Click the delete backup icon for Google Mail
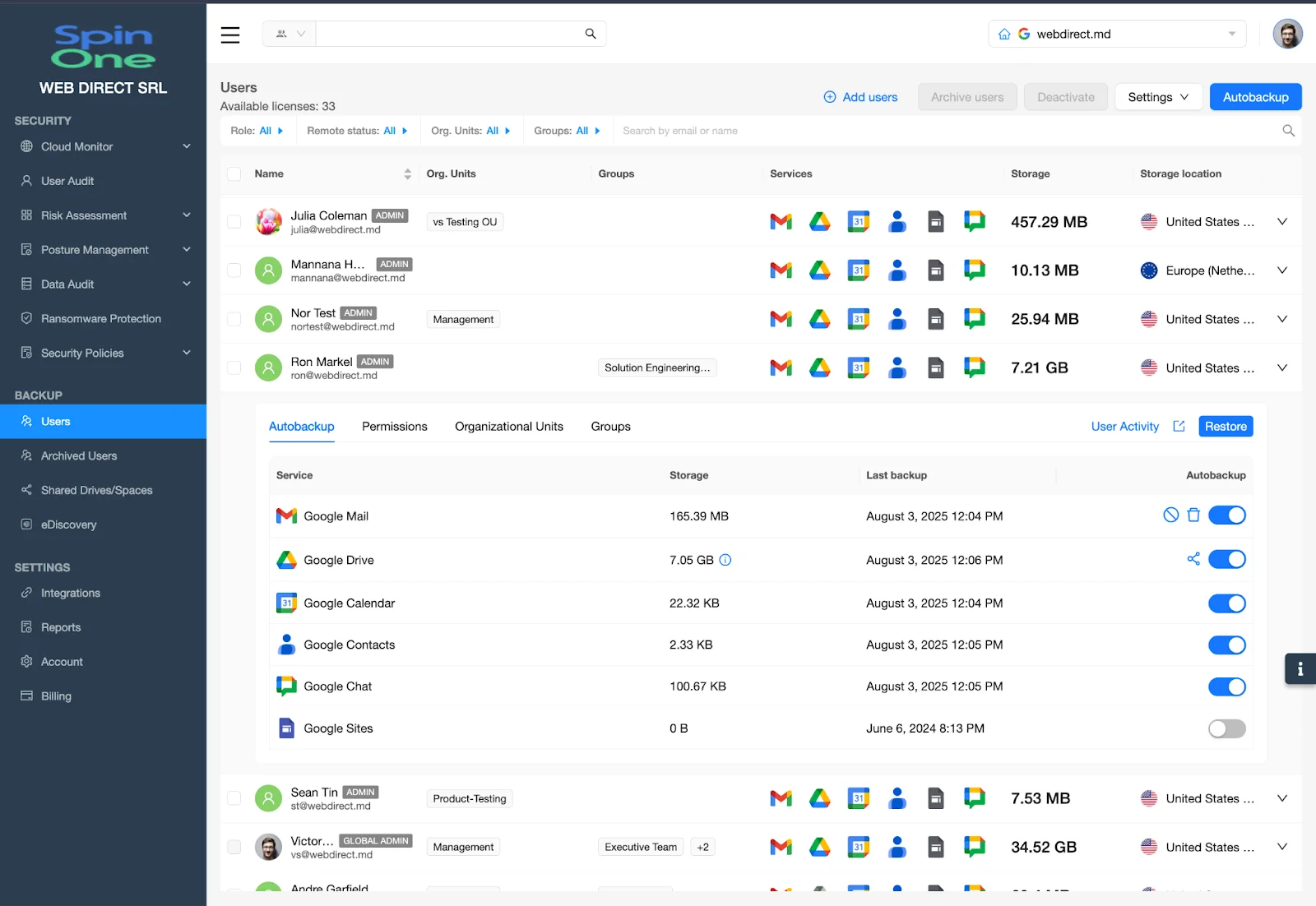The image size is (1316, 906). pyautogui.click(x=1193, y=515)
